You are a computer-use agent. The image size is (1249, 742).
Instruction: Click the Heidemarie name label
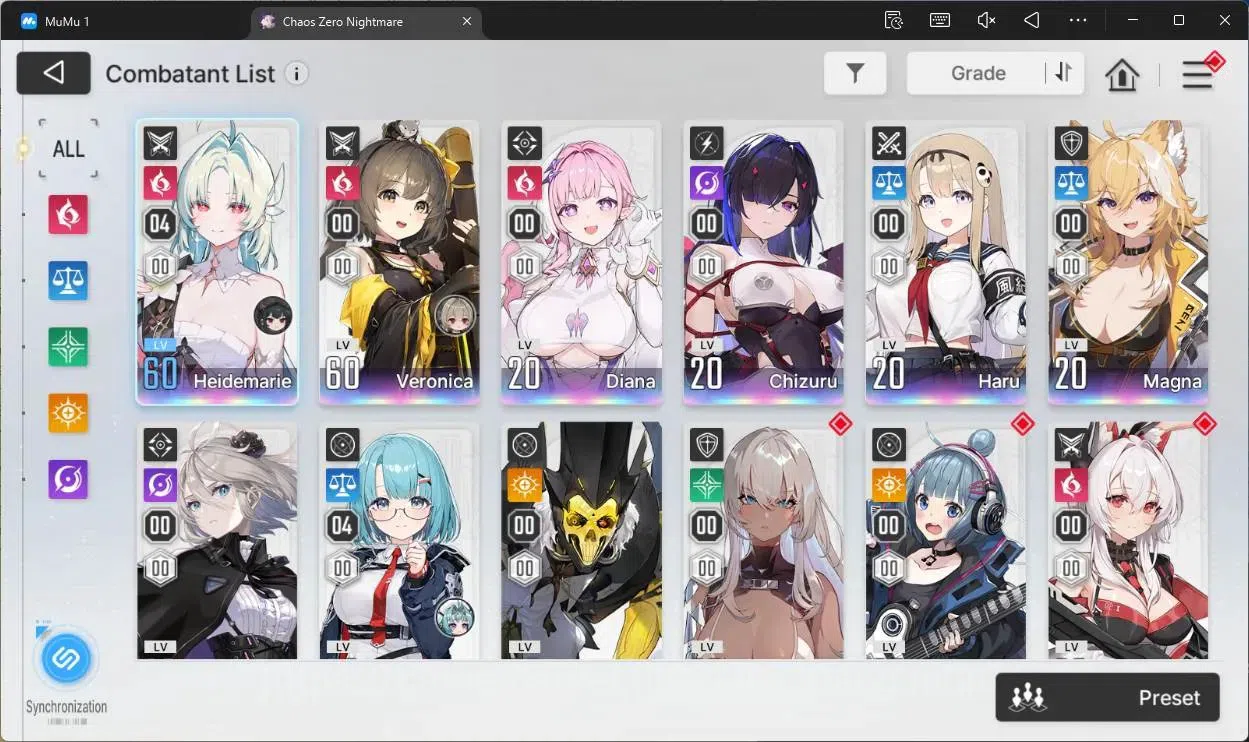[242, 381]
